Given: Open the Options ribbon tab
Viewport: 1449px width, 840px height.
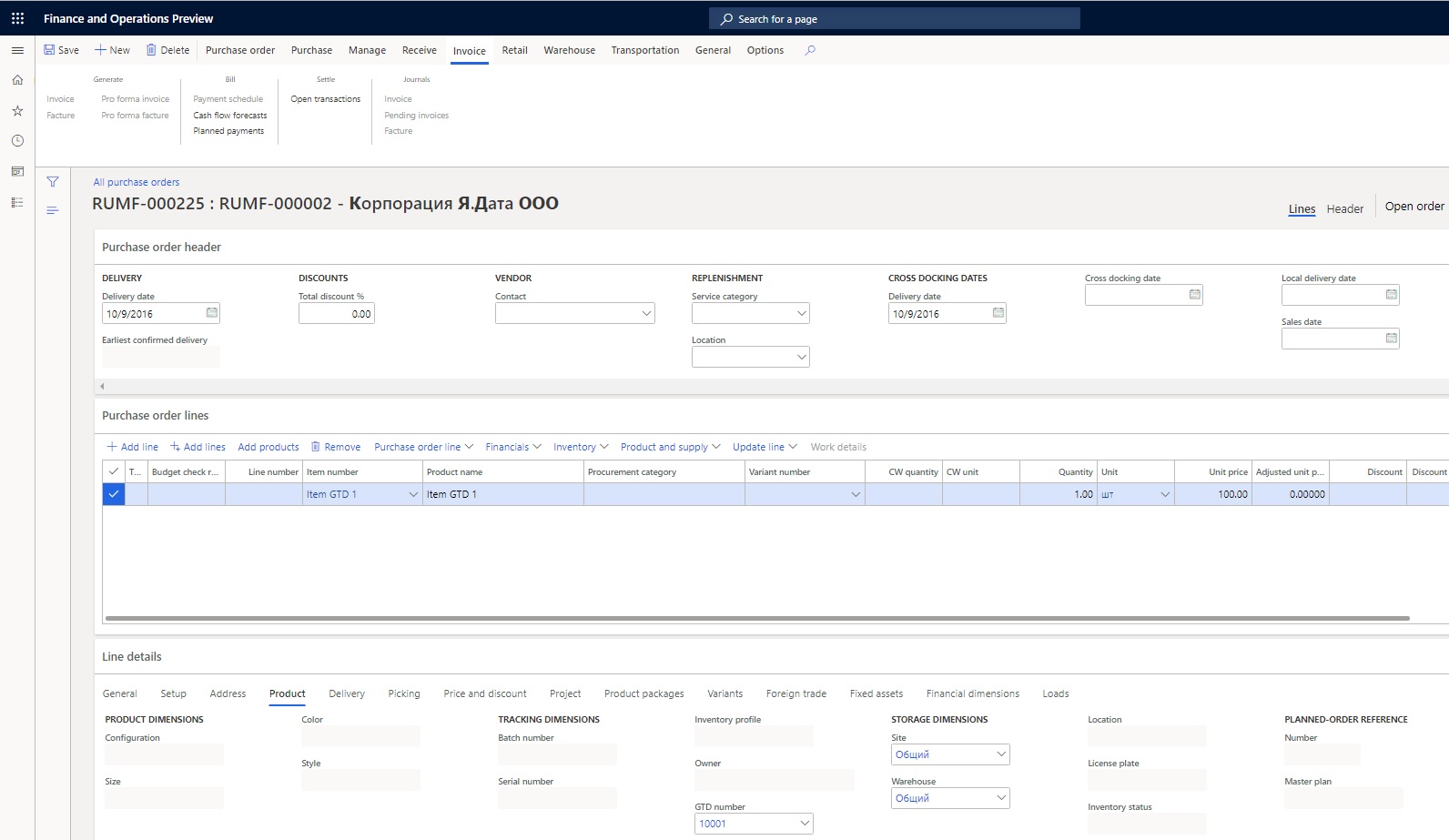Looking at the screenshot, I should pos(765,50).
